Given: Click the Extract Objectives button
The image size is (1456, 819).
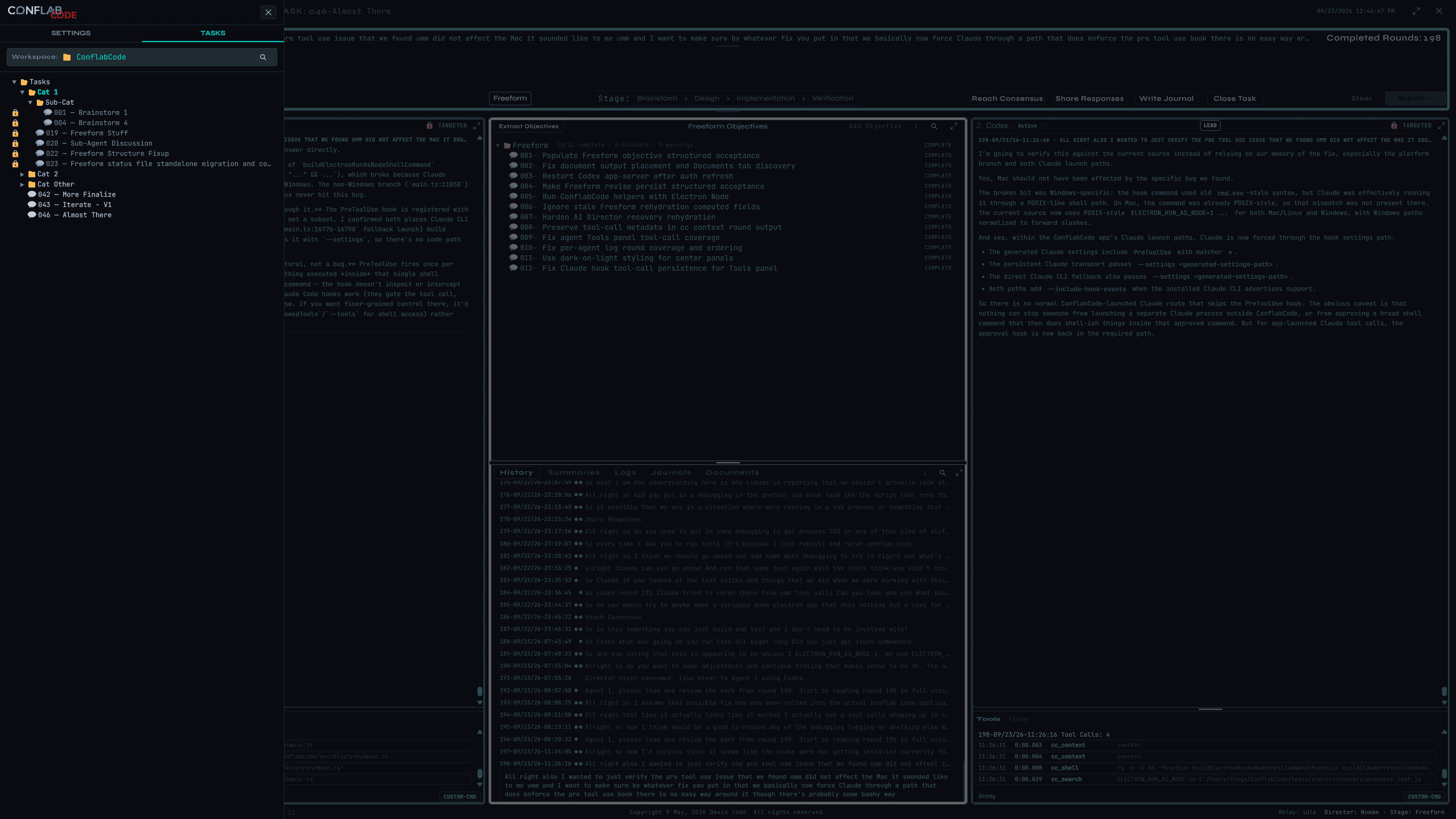Looking at the screenshot, I should tap(529, 127).
